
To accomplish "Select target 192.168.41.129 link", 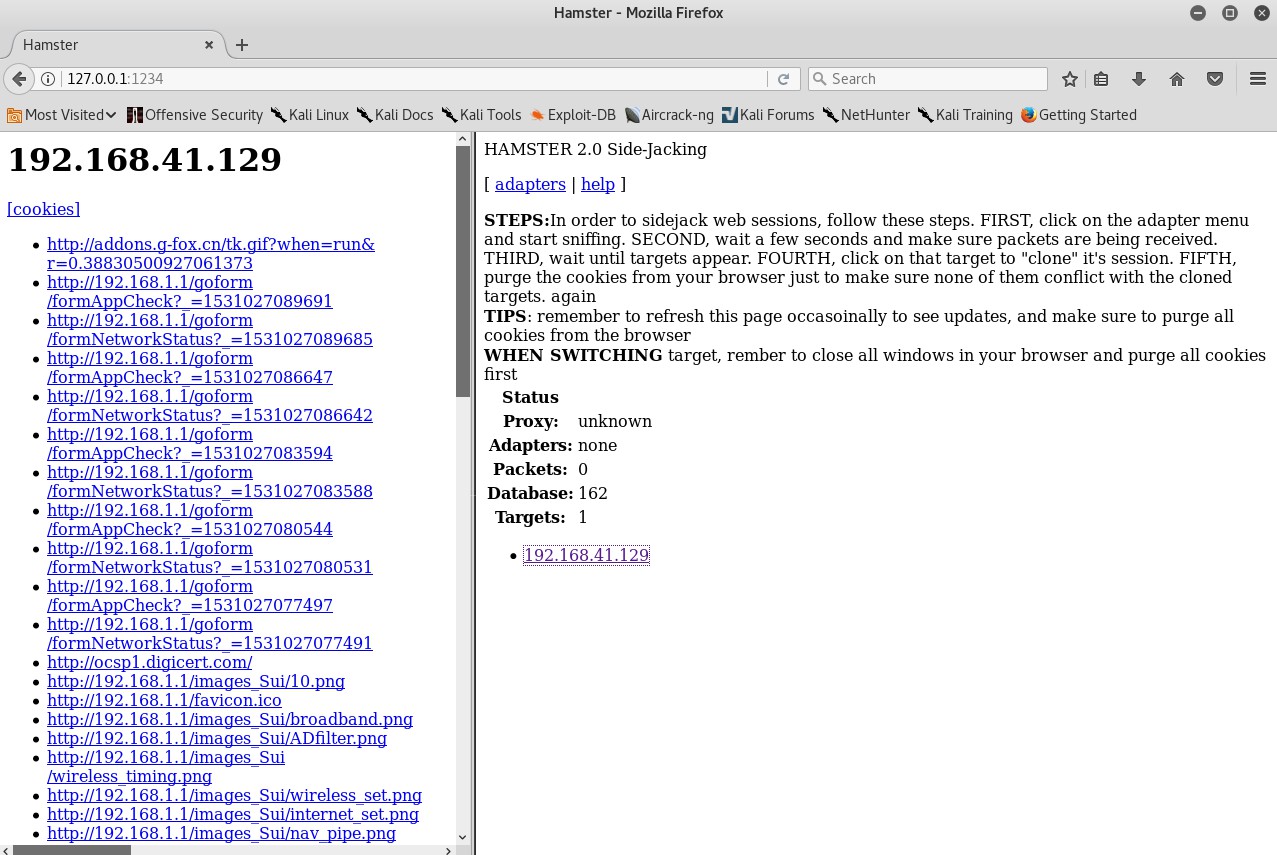I will (586, 555).
